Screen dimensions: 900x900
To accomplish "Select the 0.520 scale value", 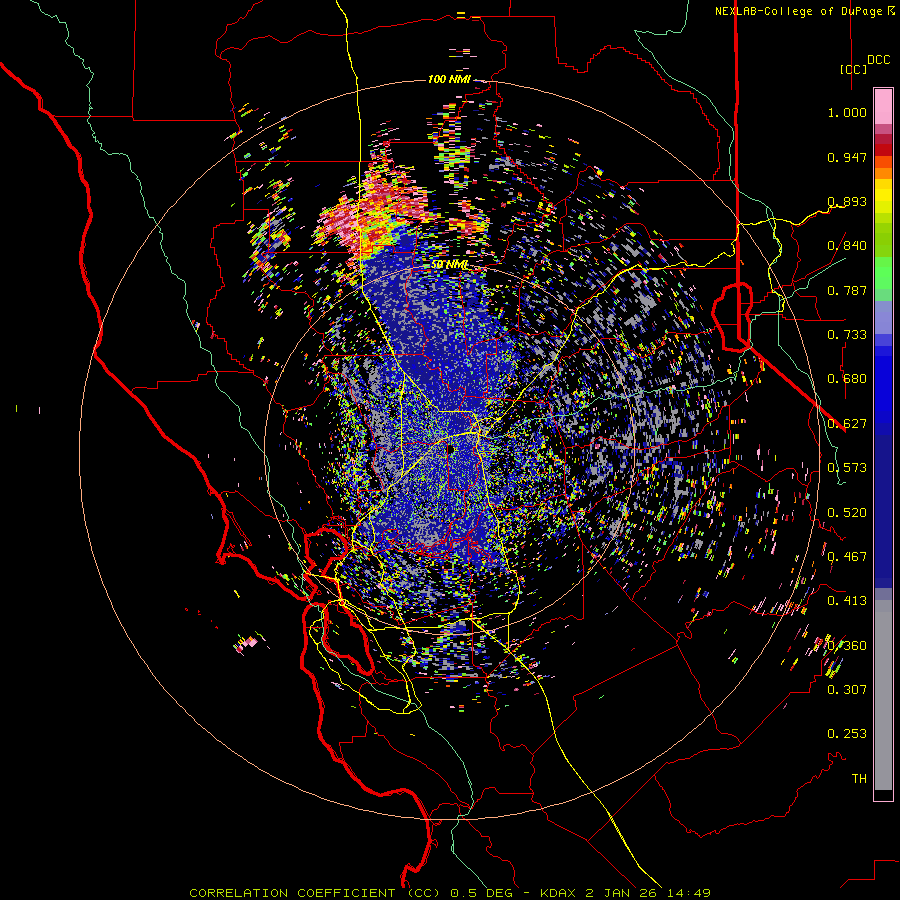I will pyautogui.click(x=847, y=513).
